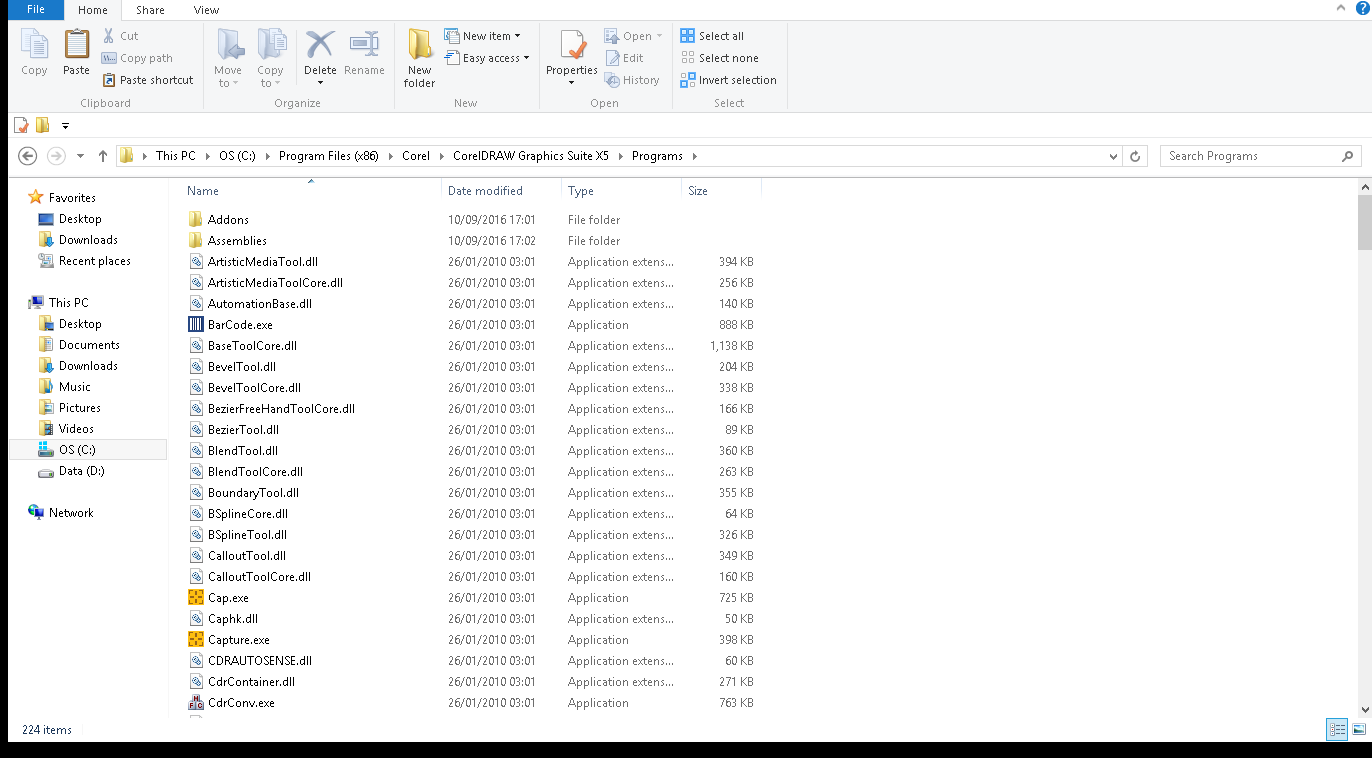The image size is (1372, 758).
Task: Click the vertical scrollbar down arrow
Action: 1365,710
